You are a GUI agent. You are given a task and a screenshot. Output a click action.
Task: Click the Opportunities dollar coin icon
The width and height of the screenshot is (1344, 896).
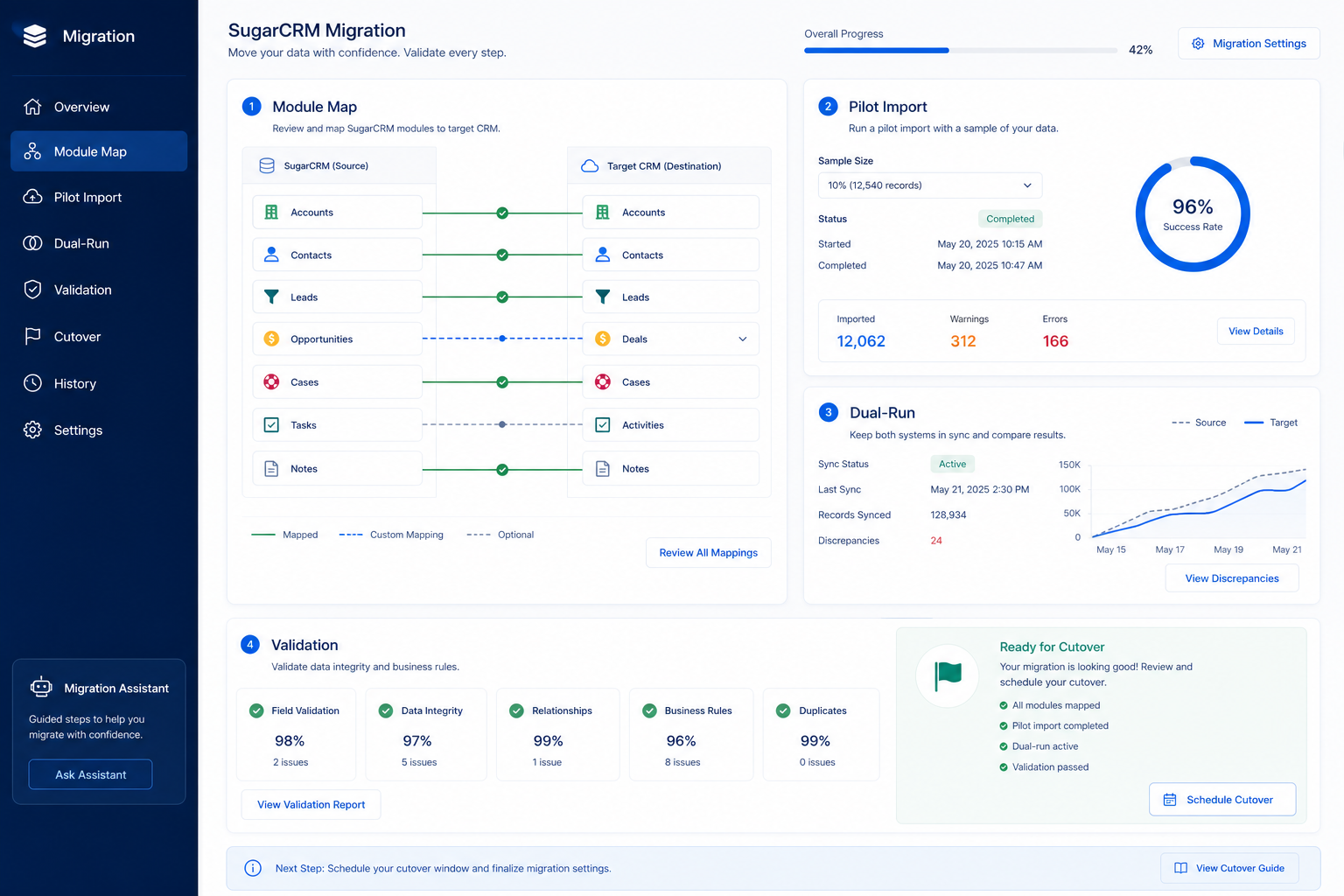[271, 339]
